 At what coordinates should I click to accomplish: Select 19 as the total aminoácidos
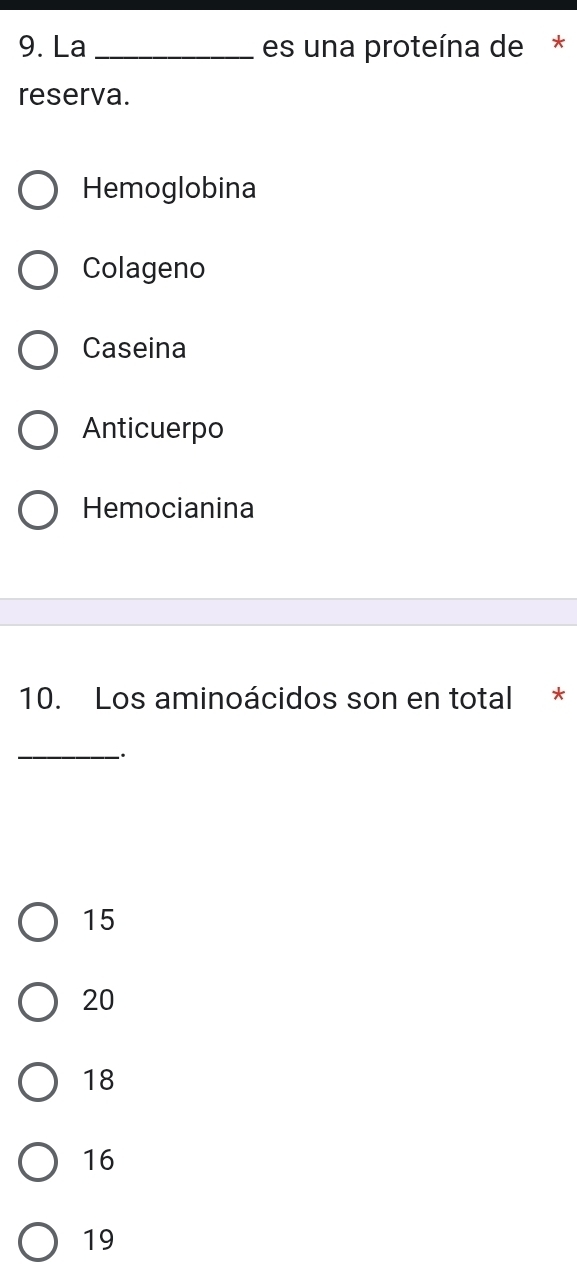pyautogui.click(x=37, y=1242)
